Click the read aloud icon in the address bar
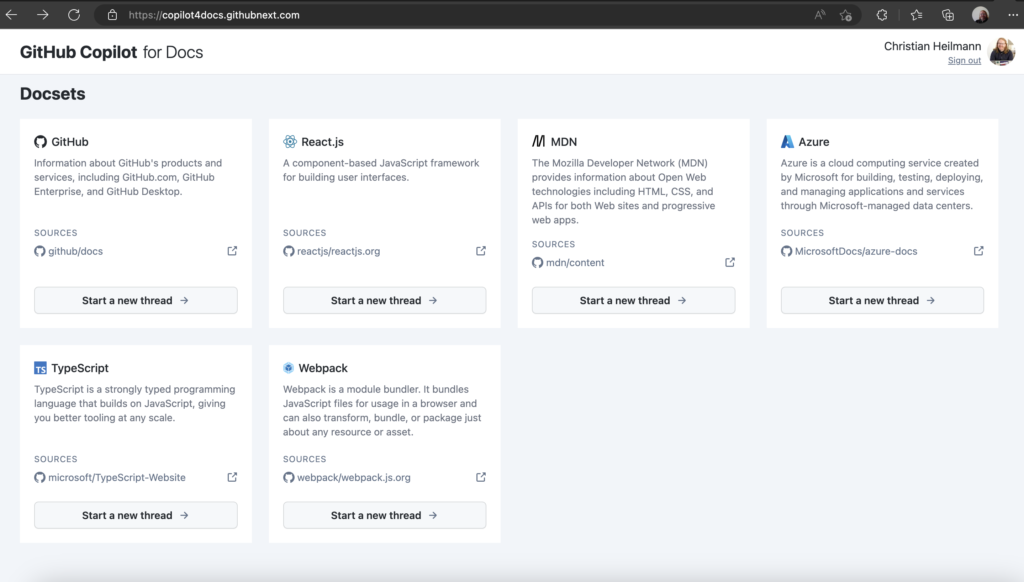1024x582 pixels. tap(820, 15)
